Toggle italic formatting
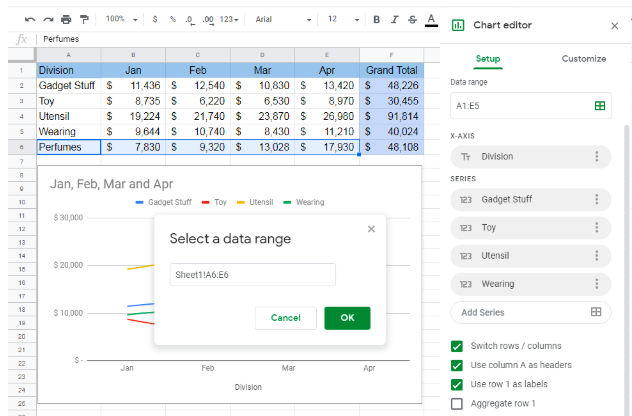Viewport: 632px width, 416px height. 395,19
